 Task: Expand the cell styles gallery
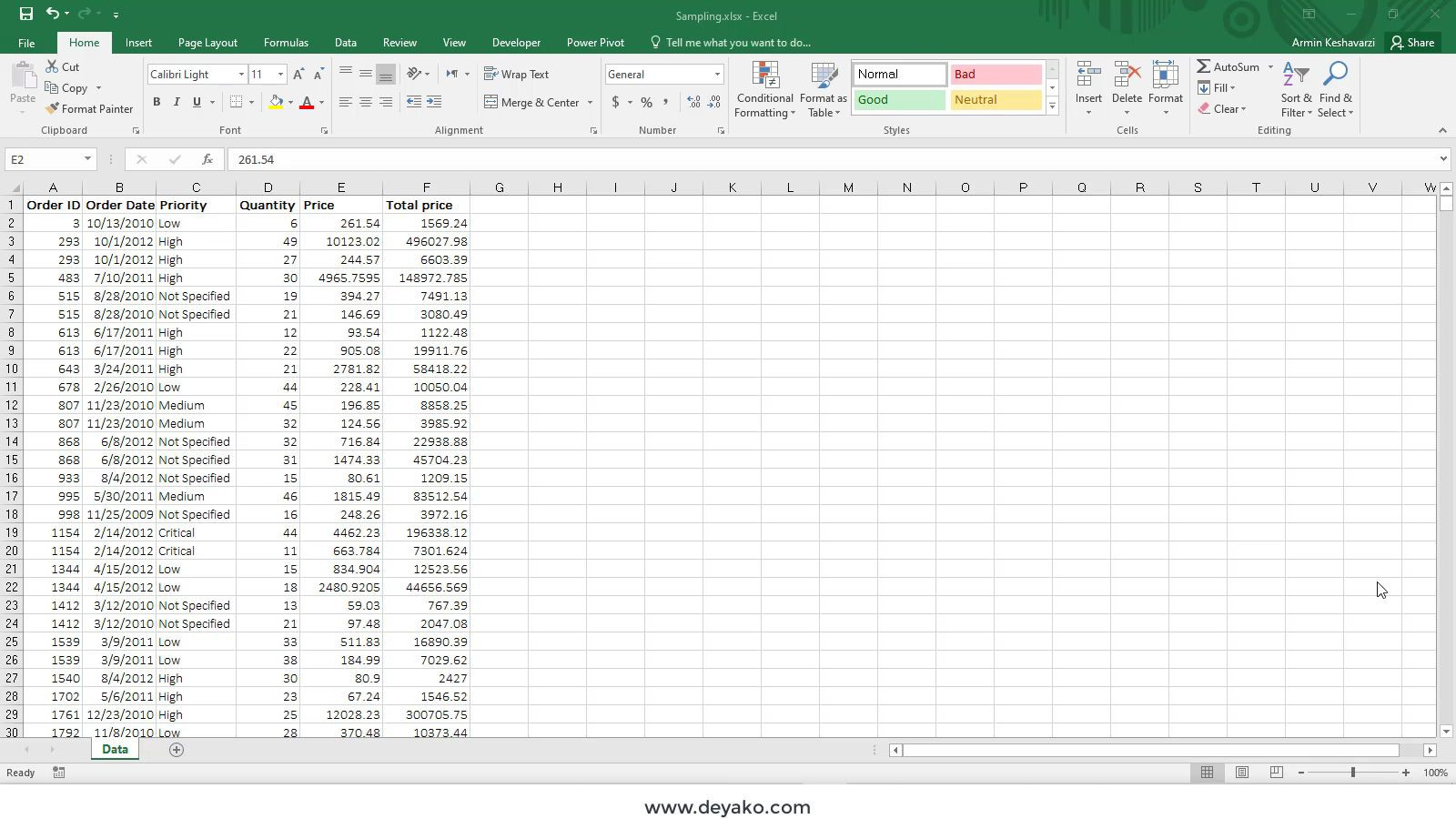[x=1053, y=106]
